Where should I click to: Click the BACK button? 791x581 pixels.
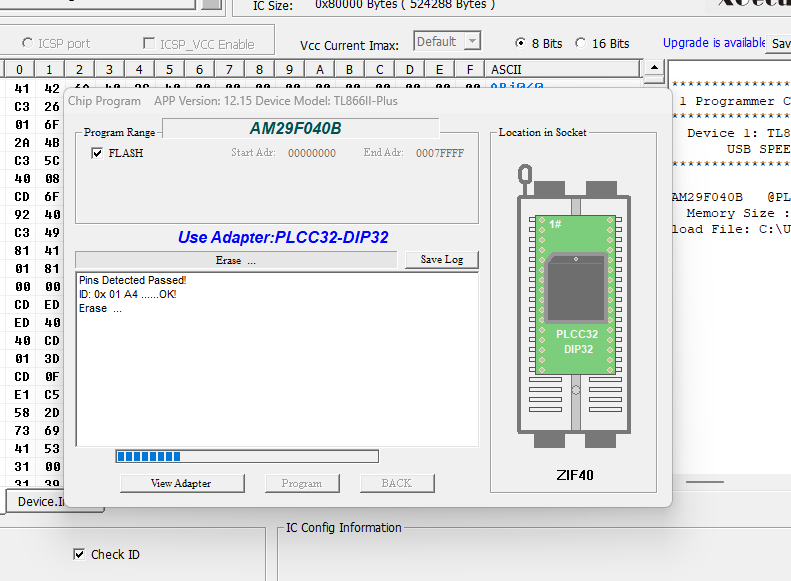tap(396, 483)
